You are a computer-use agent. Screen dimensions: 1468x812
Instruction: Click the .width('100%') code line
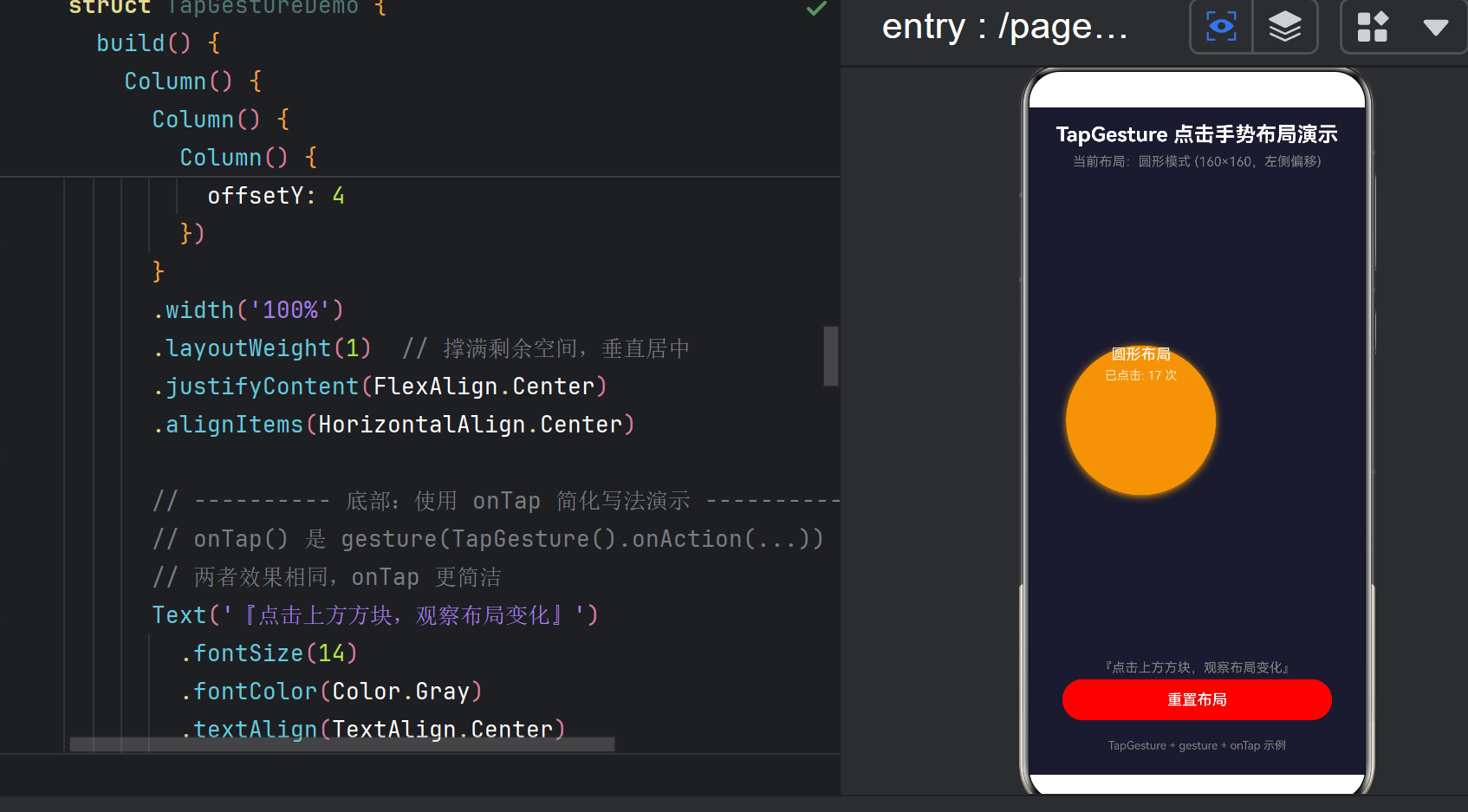[249, 310]
